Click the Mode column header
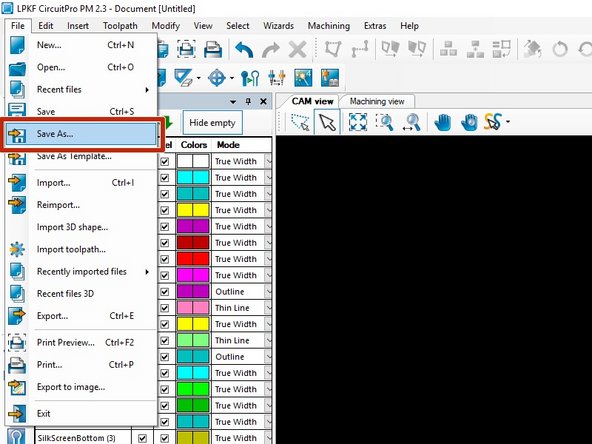The height and width of the screenshot is (444, 592). click(228, 145)
